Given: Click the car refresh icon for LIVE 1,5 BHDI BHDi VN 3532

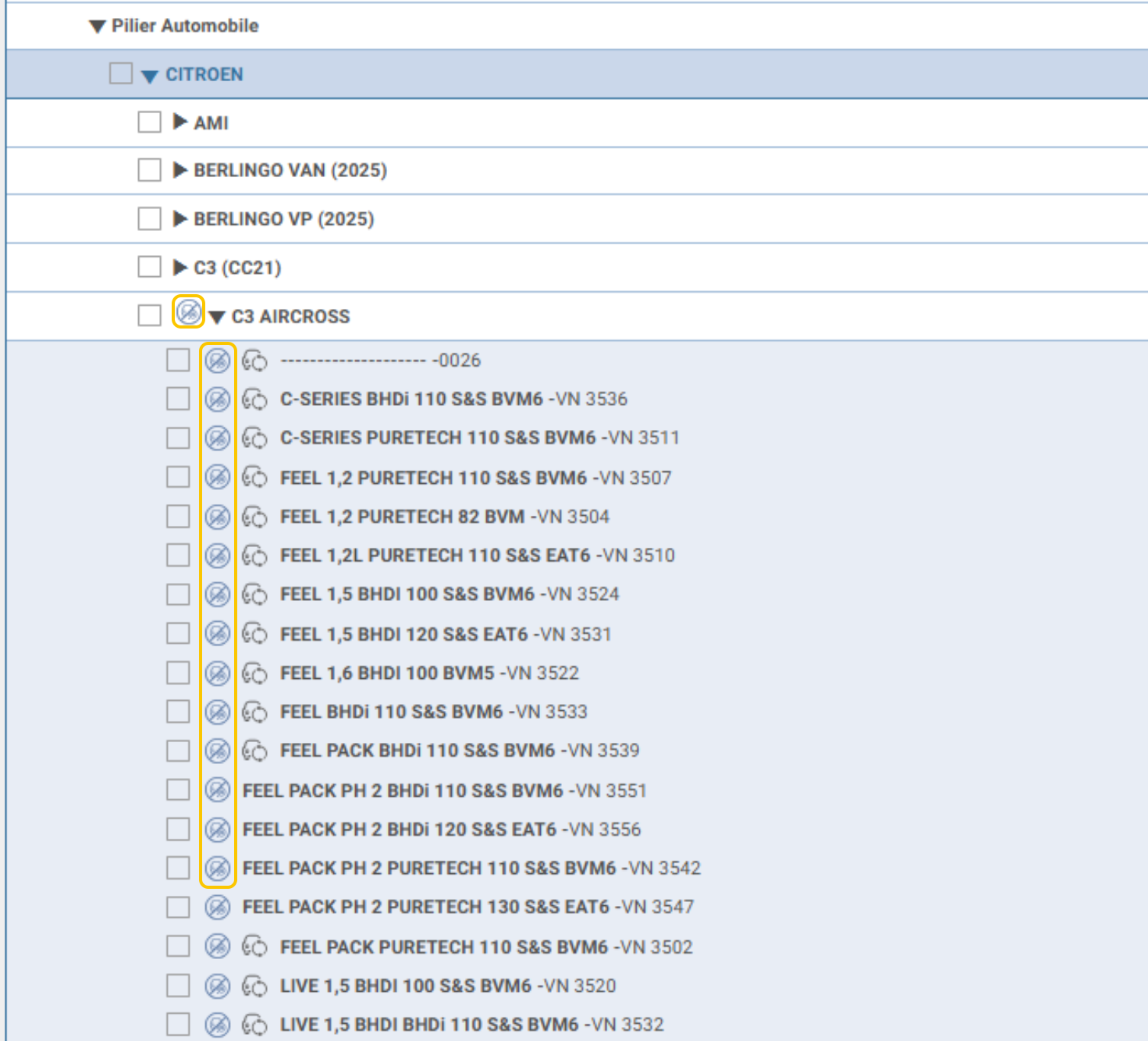Looking at the screenshot, I should pos(254,1024).
